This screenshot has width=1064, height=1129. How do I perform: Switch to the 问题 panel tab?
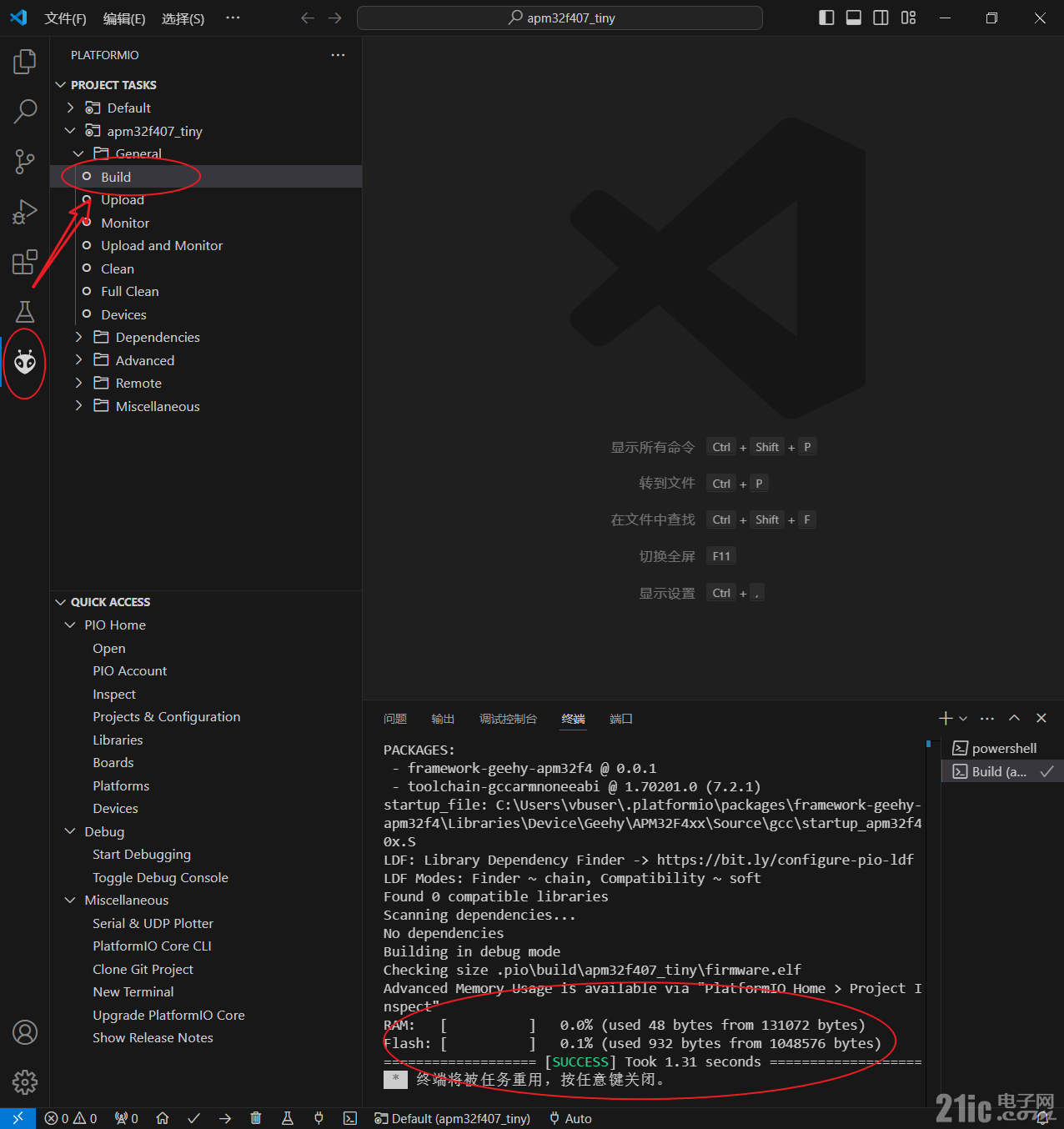395,719
